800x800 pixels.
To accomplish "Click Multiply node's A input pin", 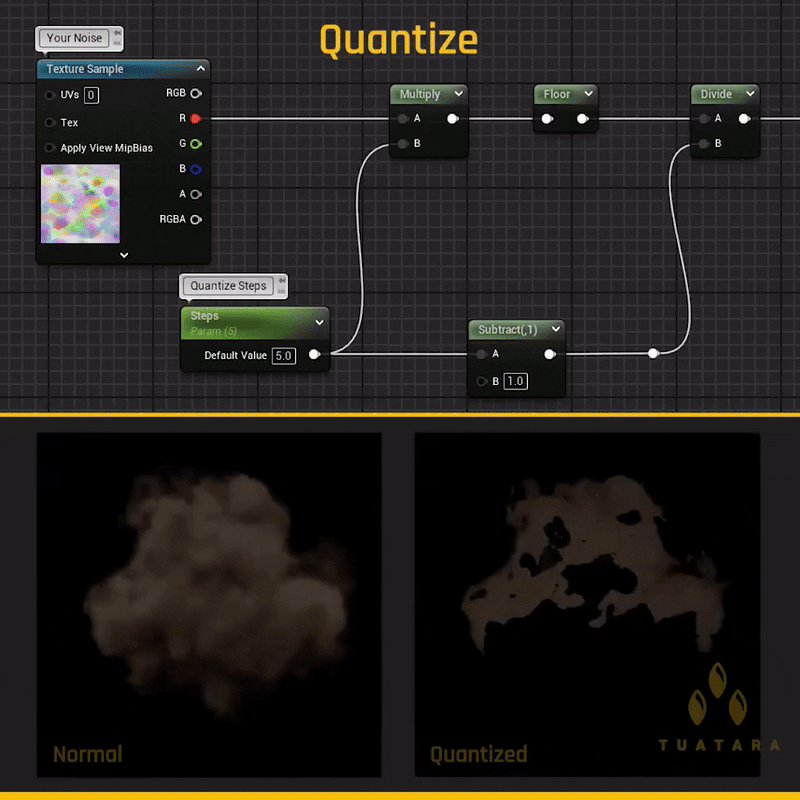I will coord(403,119).
